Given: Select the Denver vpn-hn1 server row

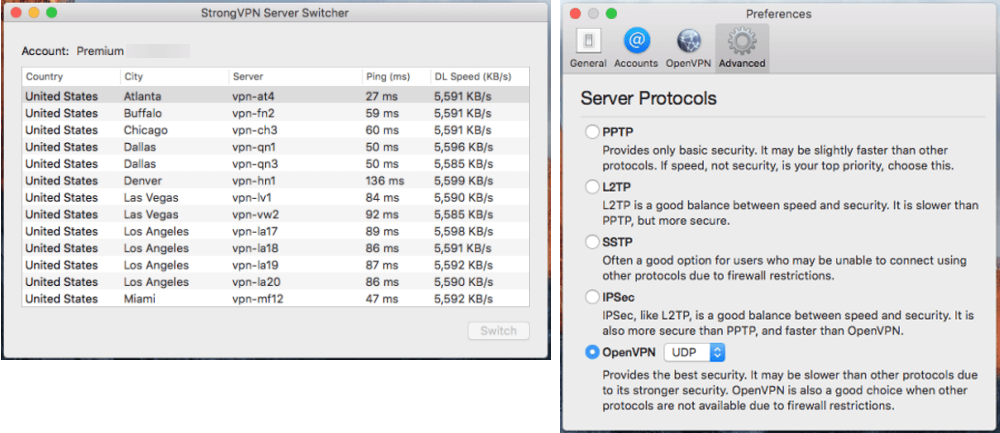Looking at the screenshot, I should 276,180.
